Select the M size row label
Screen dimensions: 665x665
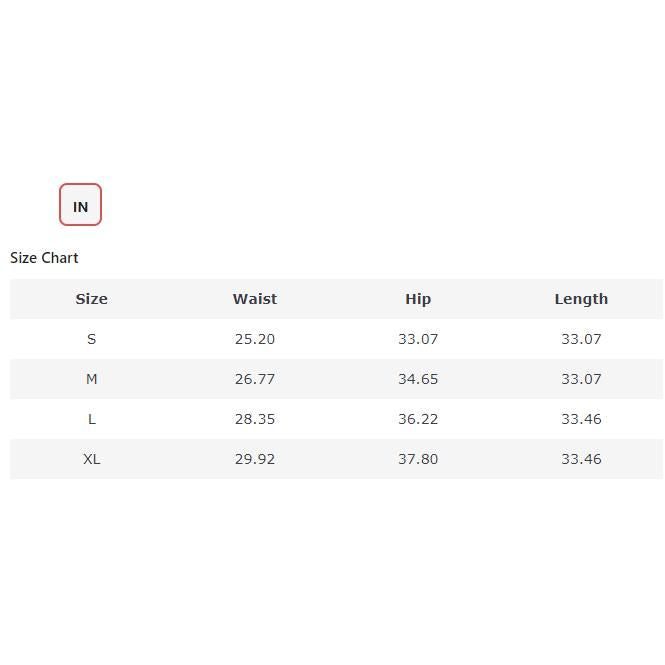coord(91,379)
